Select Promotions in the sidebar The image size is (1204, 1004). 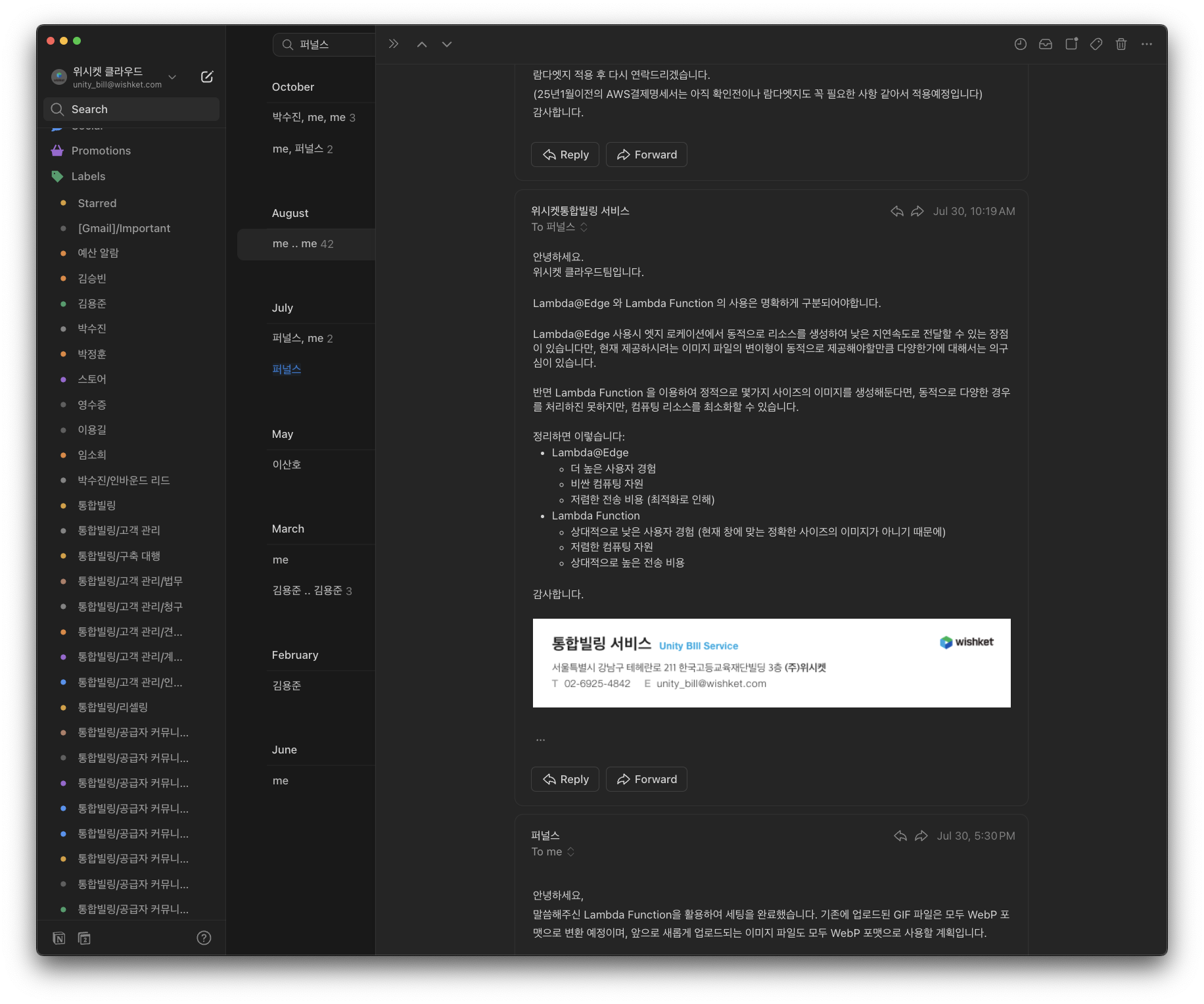101,151
